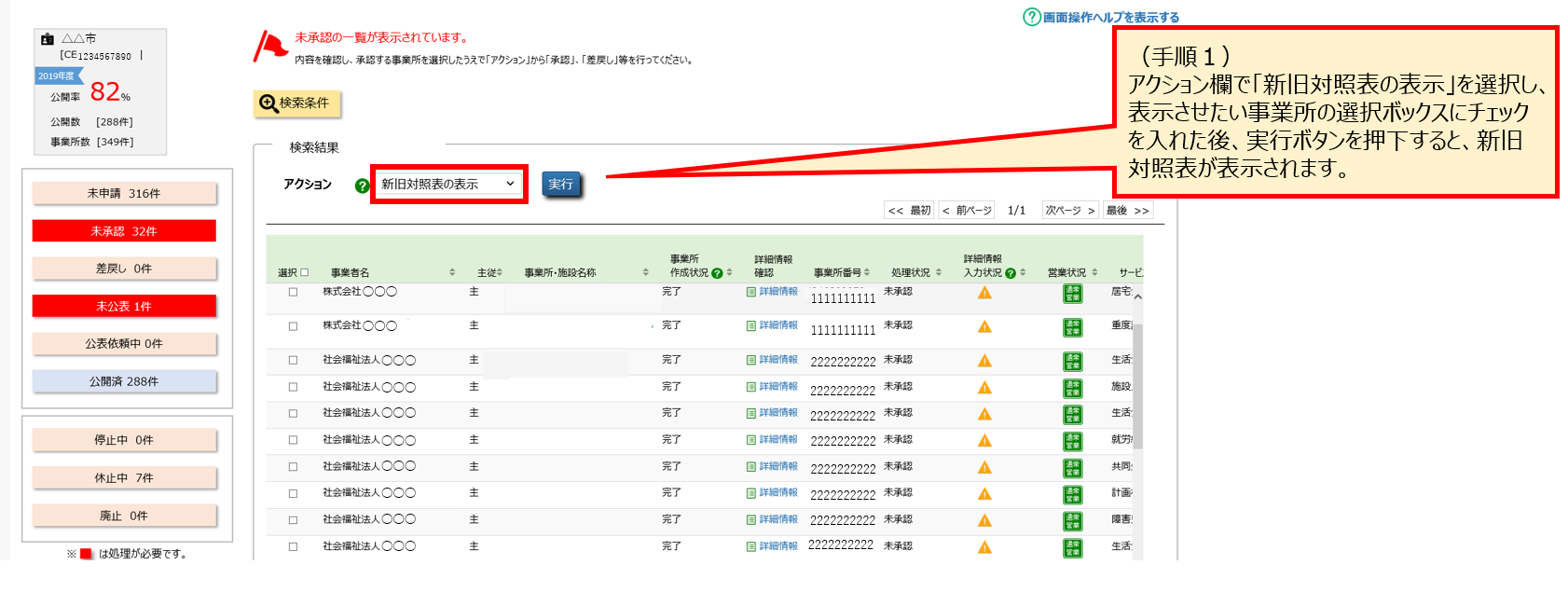The image size is (1568, 606).
Task: Check the selection box for 計画 row
Action: pyautogui.click(x=293, y=493)
